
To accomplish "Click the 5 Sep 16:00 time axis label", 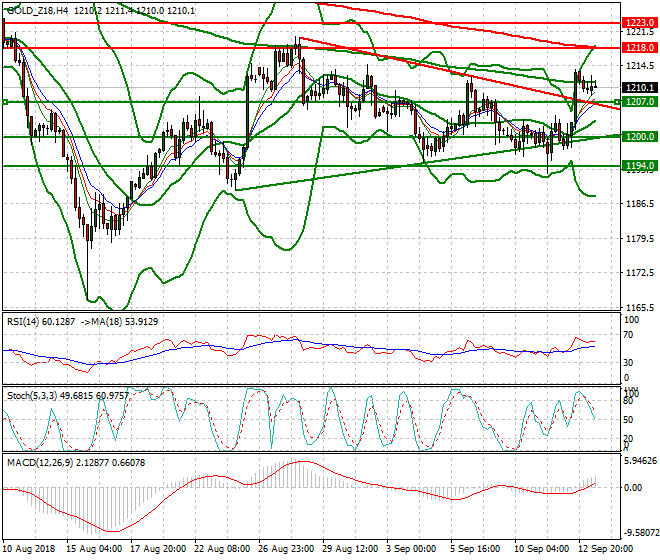I will (475, 549).
